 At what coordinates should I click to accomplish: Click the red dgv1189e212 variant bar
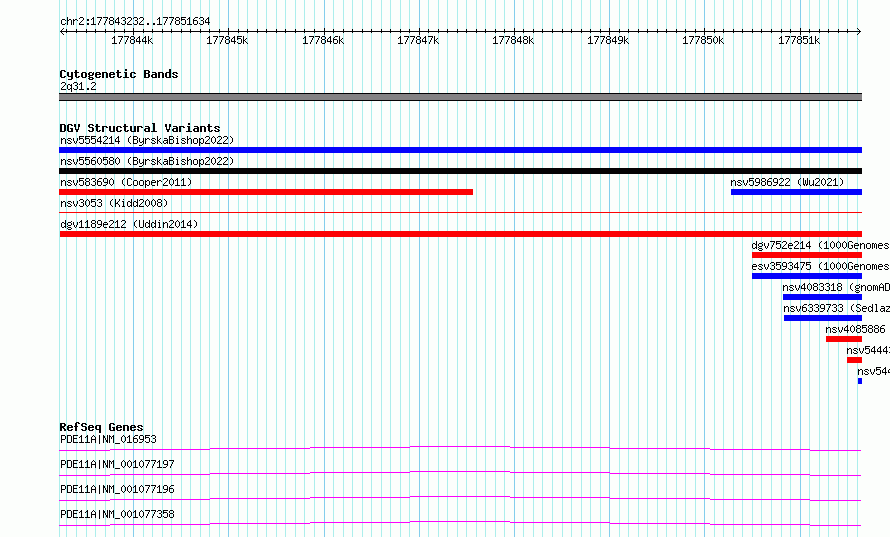tap(460, 234)
